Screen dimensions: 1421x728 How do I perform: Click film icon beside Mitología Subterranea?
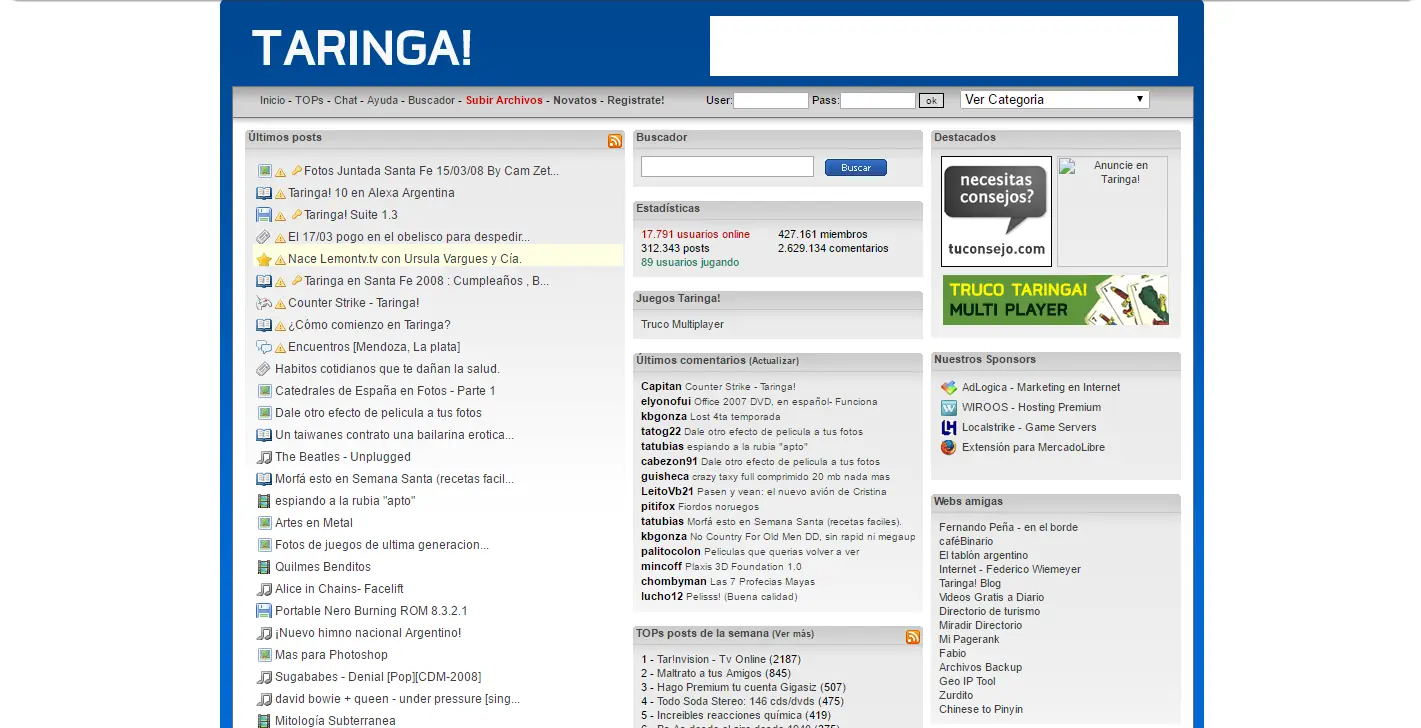[264, 721]
